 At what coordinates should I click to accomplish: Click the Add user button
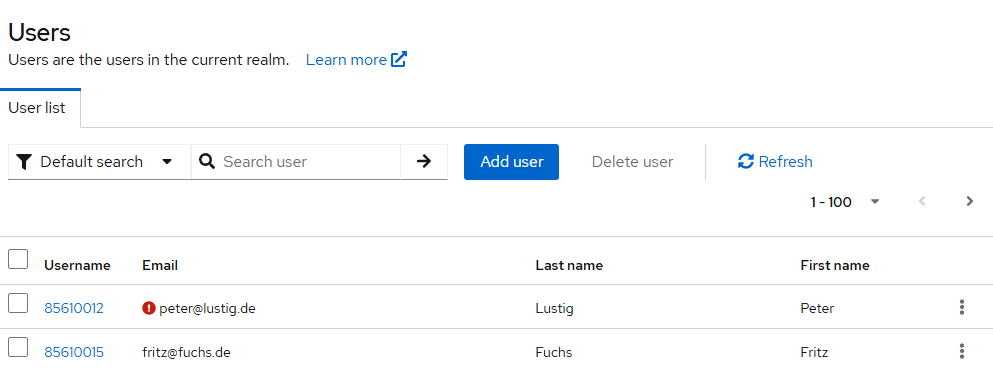tap(511, 162)
